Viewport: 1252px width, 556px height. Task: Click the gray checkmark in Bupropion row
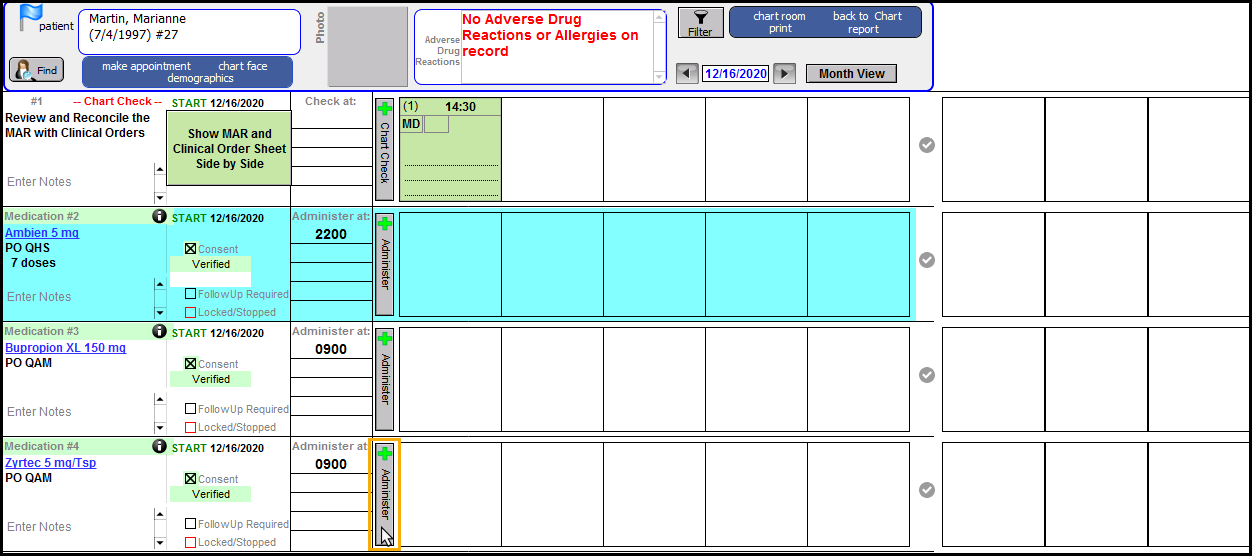927,375
